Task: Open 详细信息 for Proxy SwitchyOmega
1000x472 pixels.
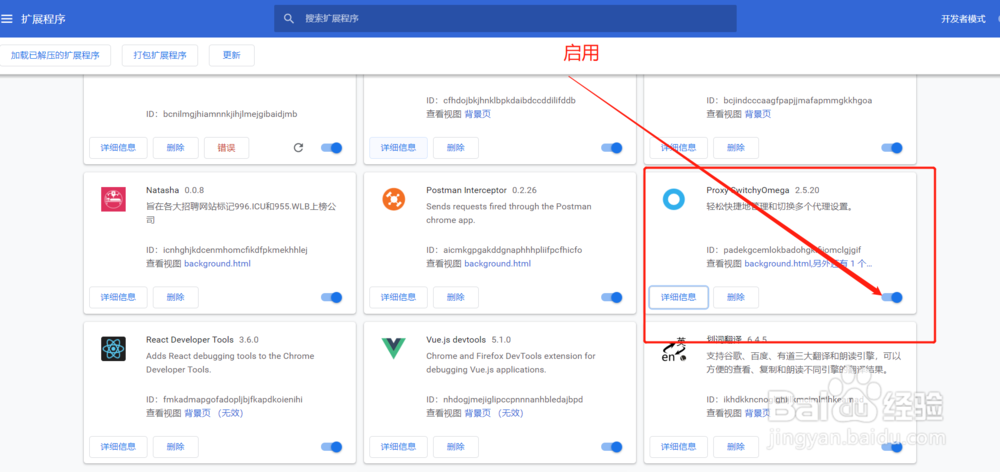Action: point(679,297)
